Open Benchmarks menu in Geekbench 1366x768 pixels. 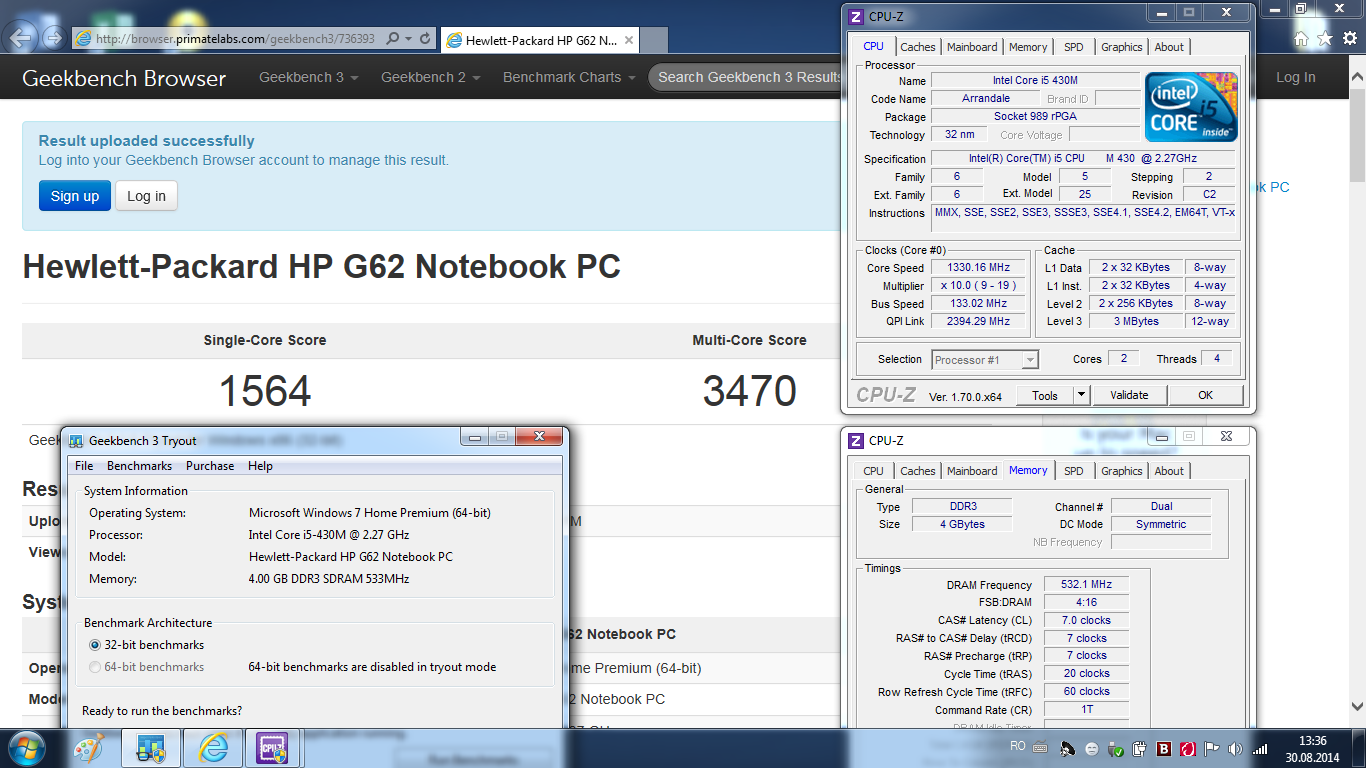click(139, 466)
